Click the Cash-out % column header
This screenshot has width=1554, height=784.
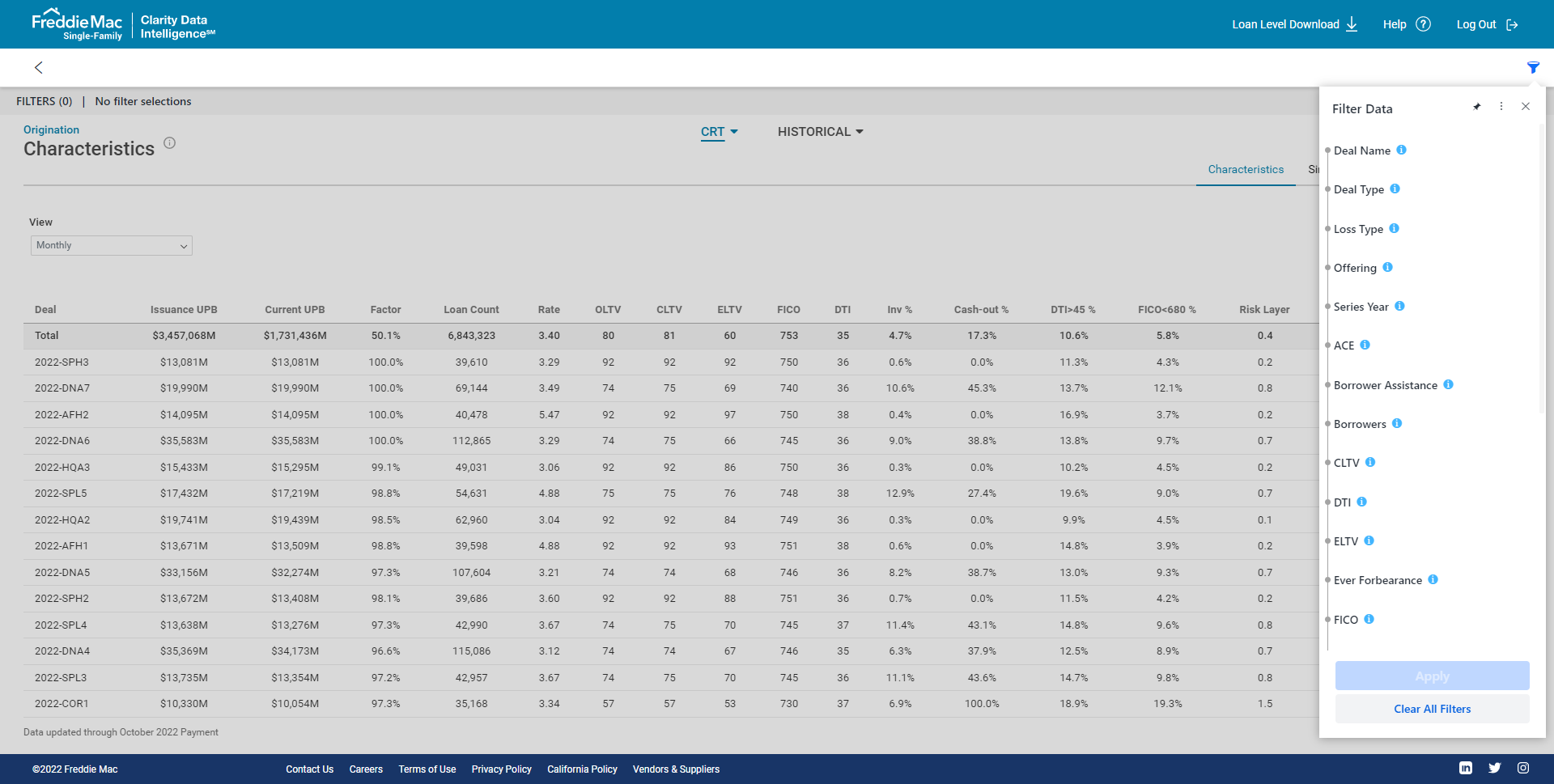(x=981, y=310)
